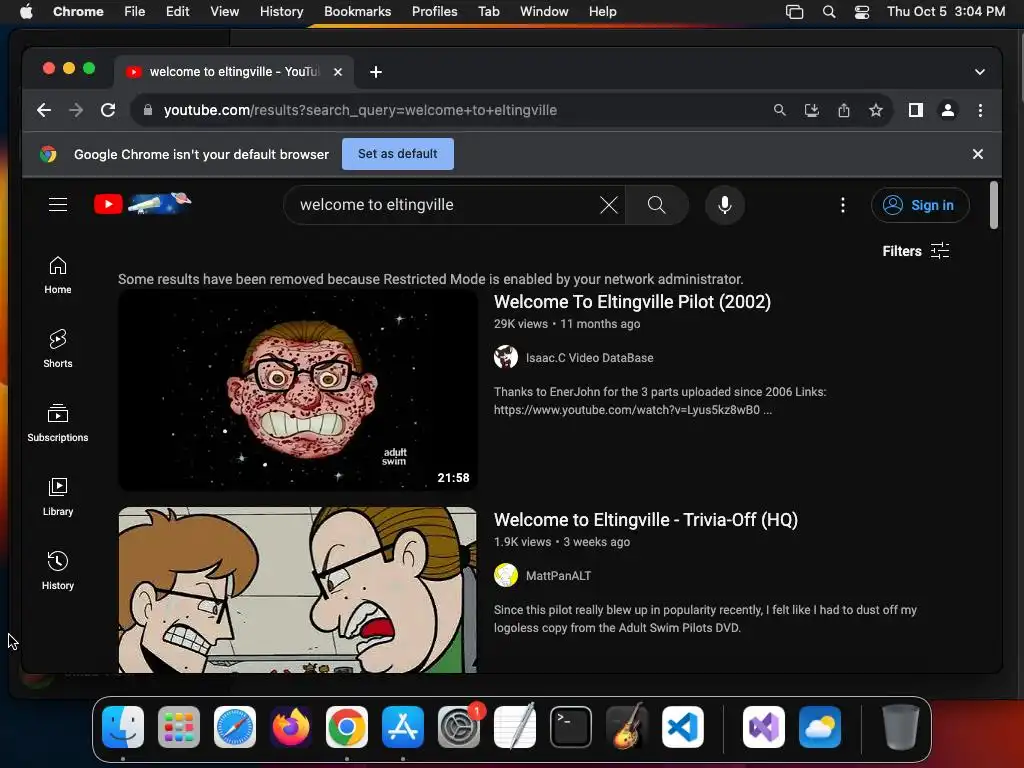Open the Profiles menu
Viewport: 1024px width, 768px height.
(x=434, y=12)
